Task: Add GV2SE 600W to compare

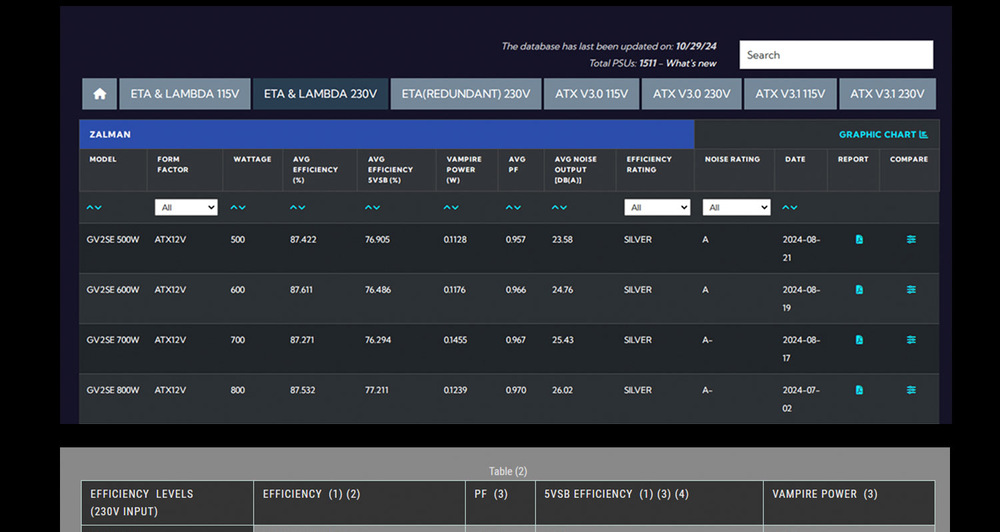Action: (911, 290)
